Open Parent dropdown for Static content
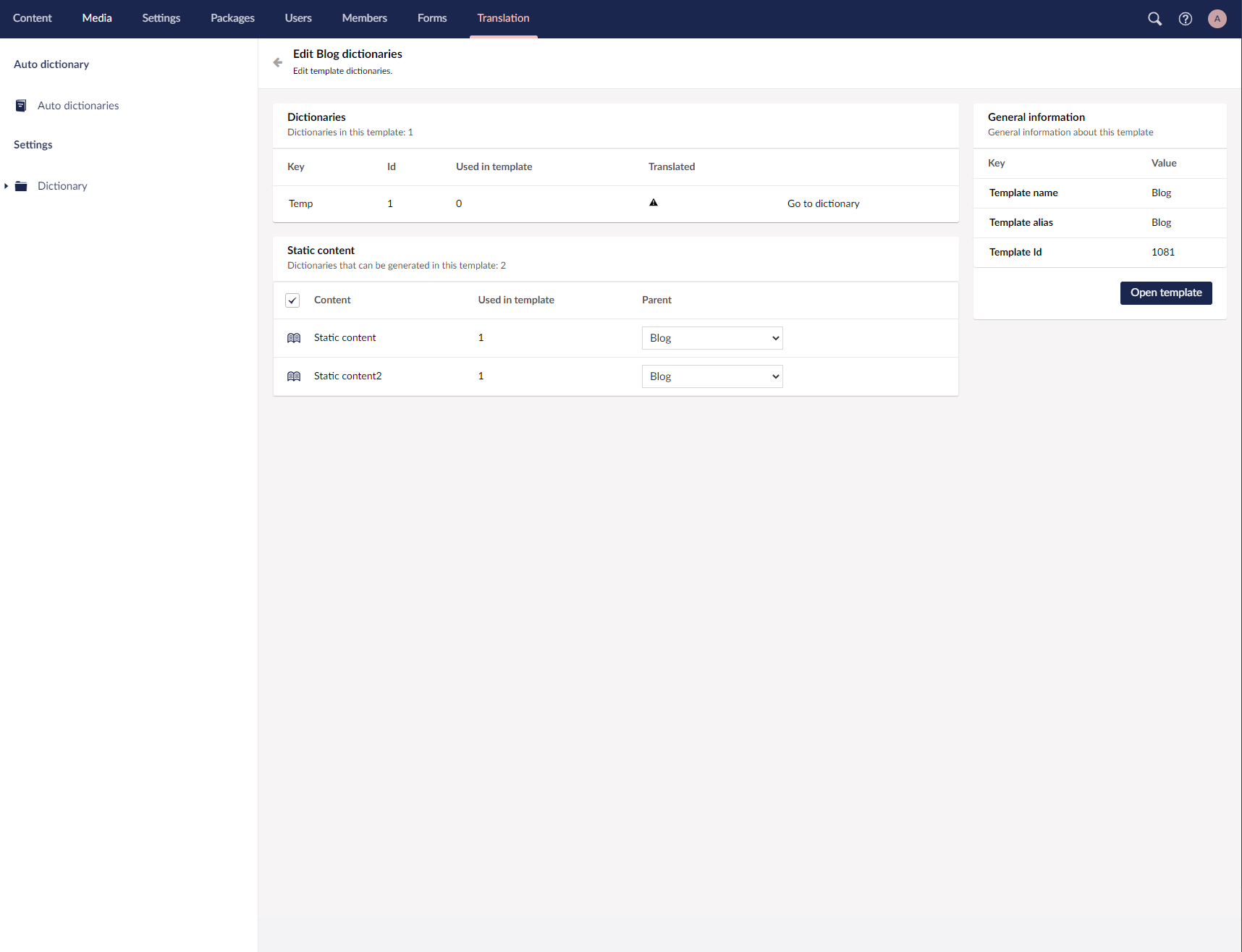 coord(712,338)
